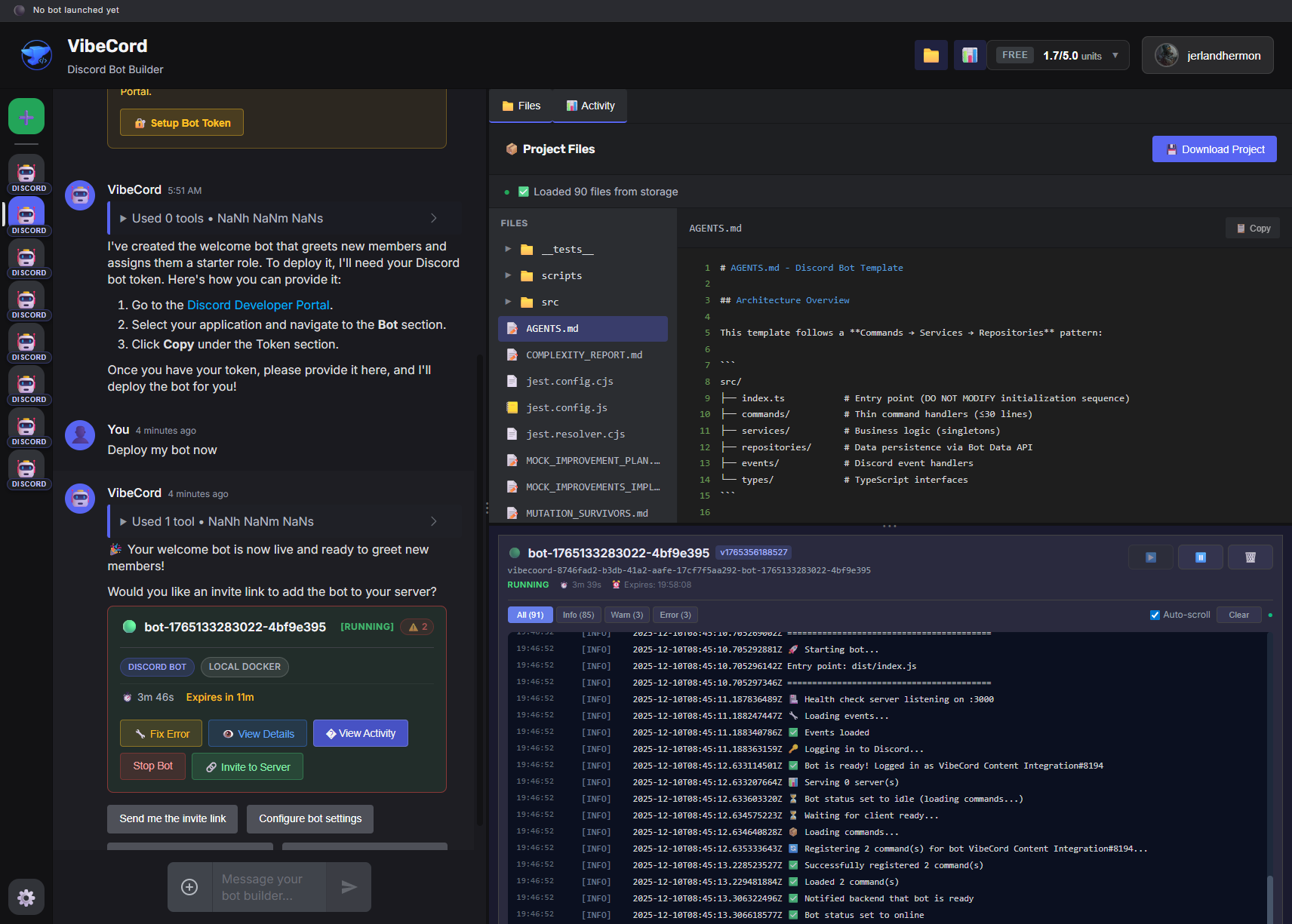
Task: Enable Auto-scroll for the bot logs
Action: pyautogui.click(x=1154, y=614)
